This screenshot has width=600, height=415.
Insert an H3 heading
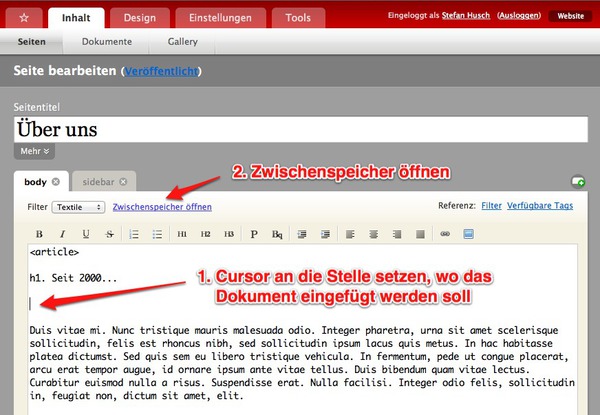[229, 234]
